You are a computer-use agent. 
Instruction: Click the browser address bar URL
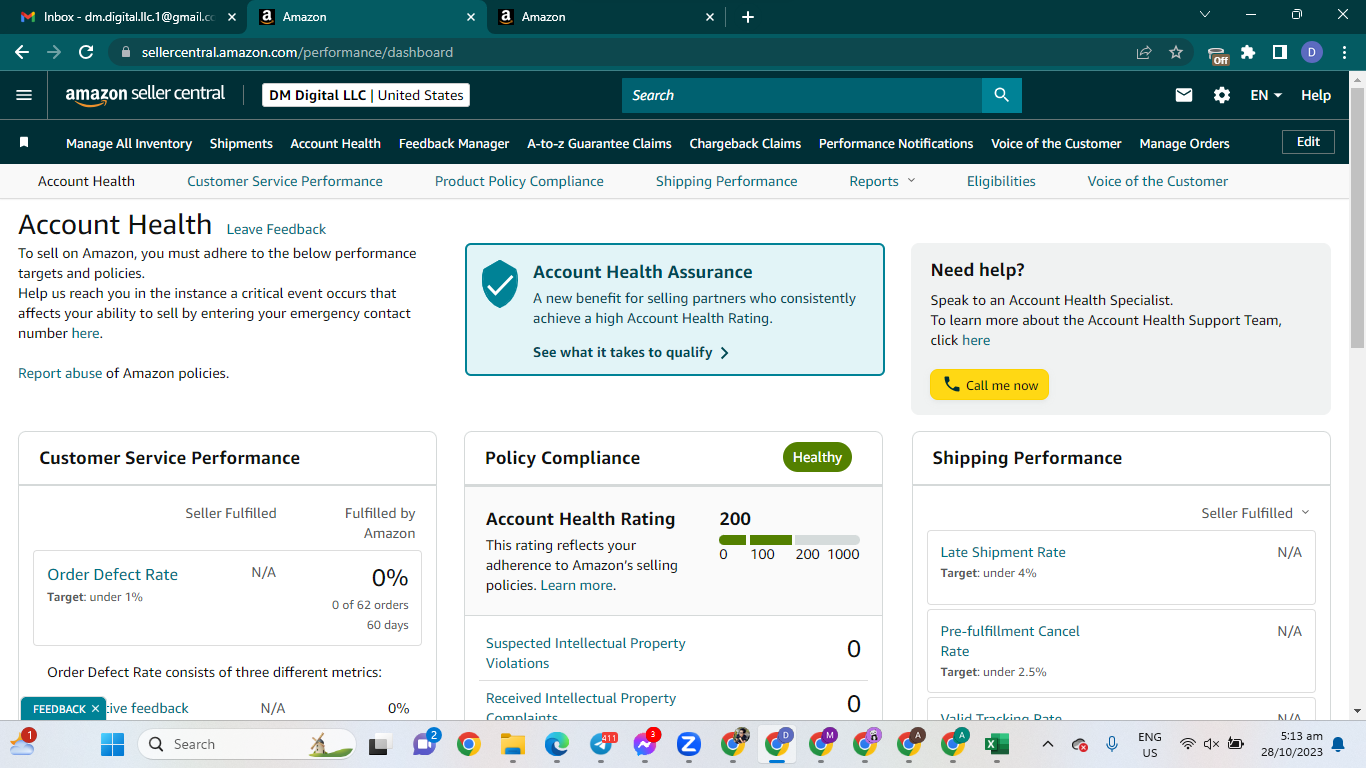point(297,52)
